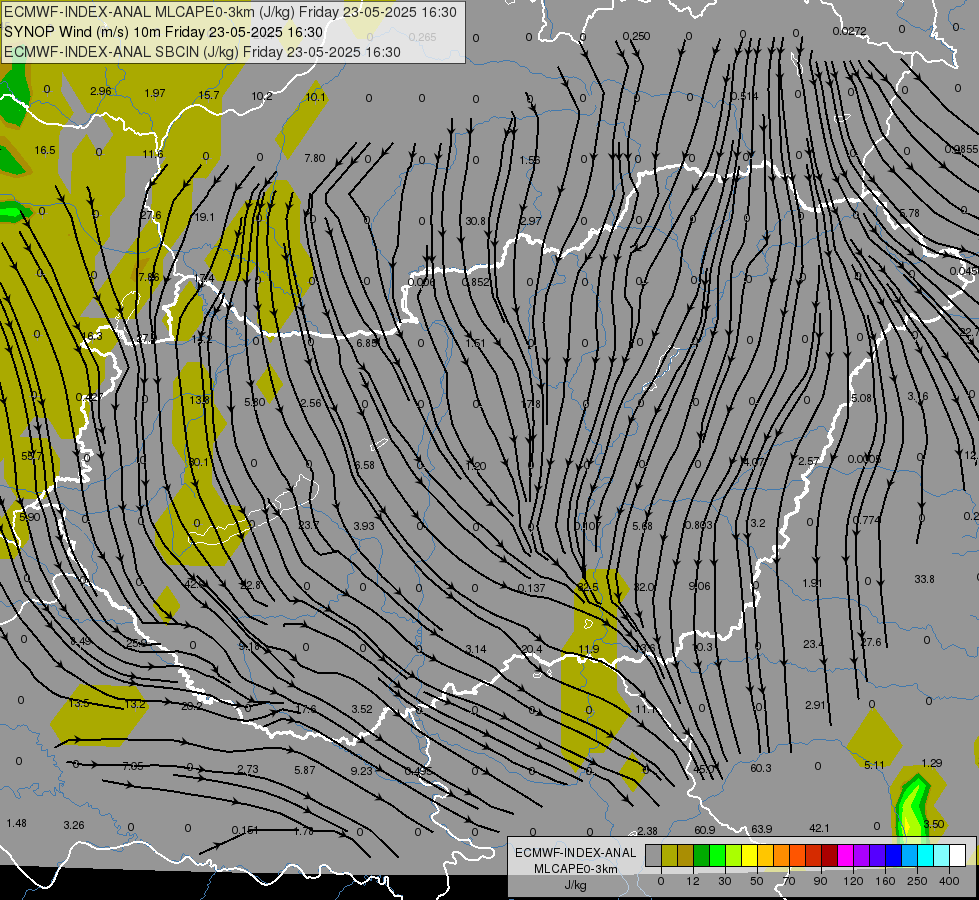Click the legend tick label 400
The image size is (979, 900).
949,881
